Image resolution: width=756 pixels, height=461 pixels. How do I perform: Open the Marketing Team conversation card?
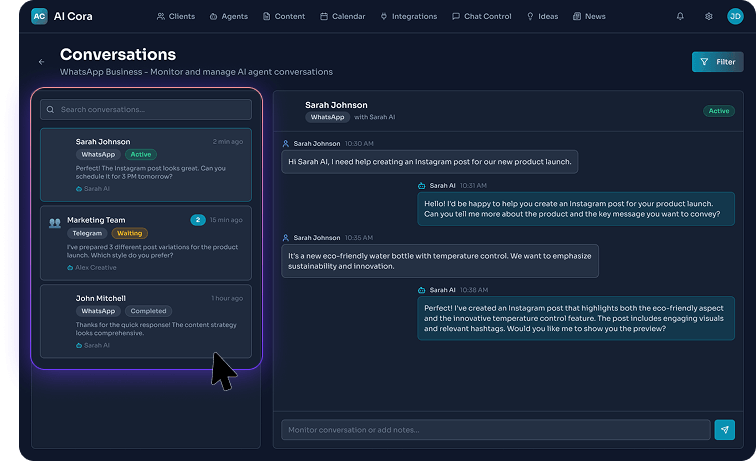tap(146, 243)
